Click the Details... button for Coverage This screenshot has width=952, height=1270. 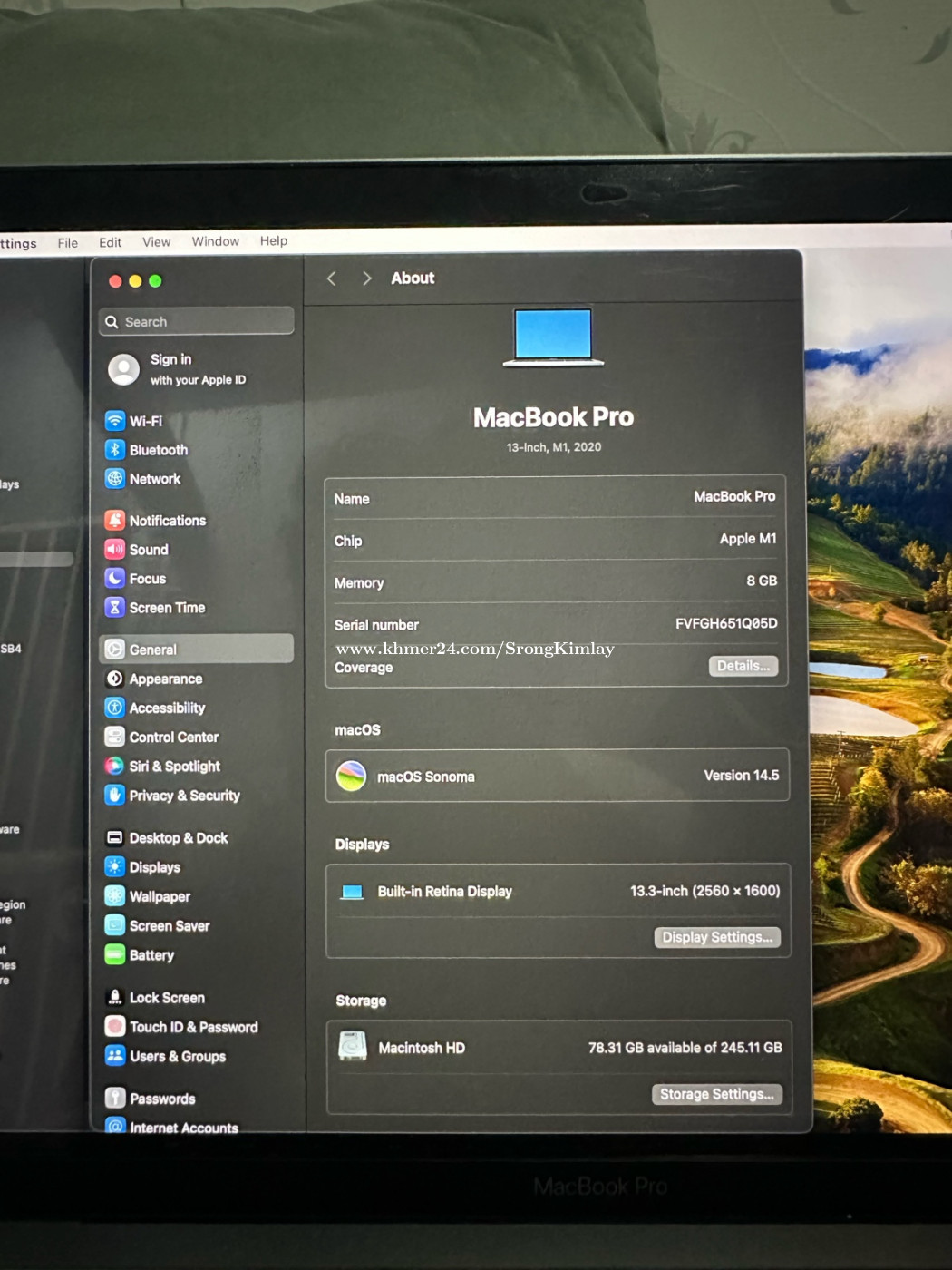coord(743,666)
